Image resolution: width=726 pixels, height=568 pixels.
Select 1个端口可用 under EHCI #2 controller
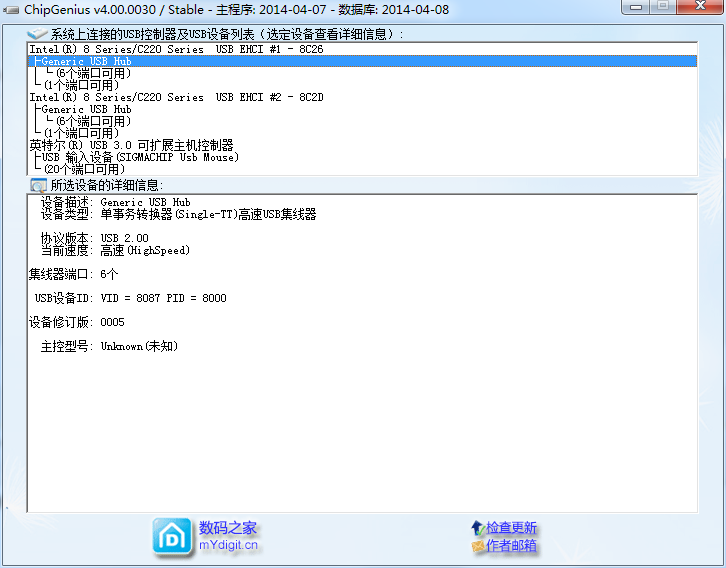click(x=81, y=133)
